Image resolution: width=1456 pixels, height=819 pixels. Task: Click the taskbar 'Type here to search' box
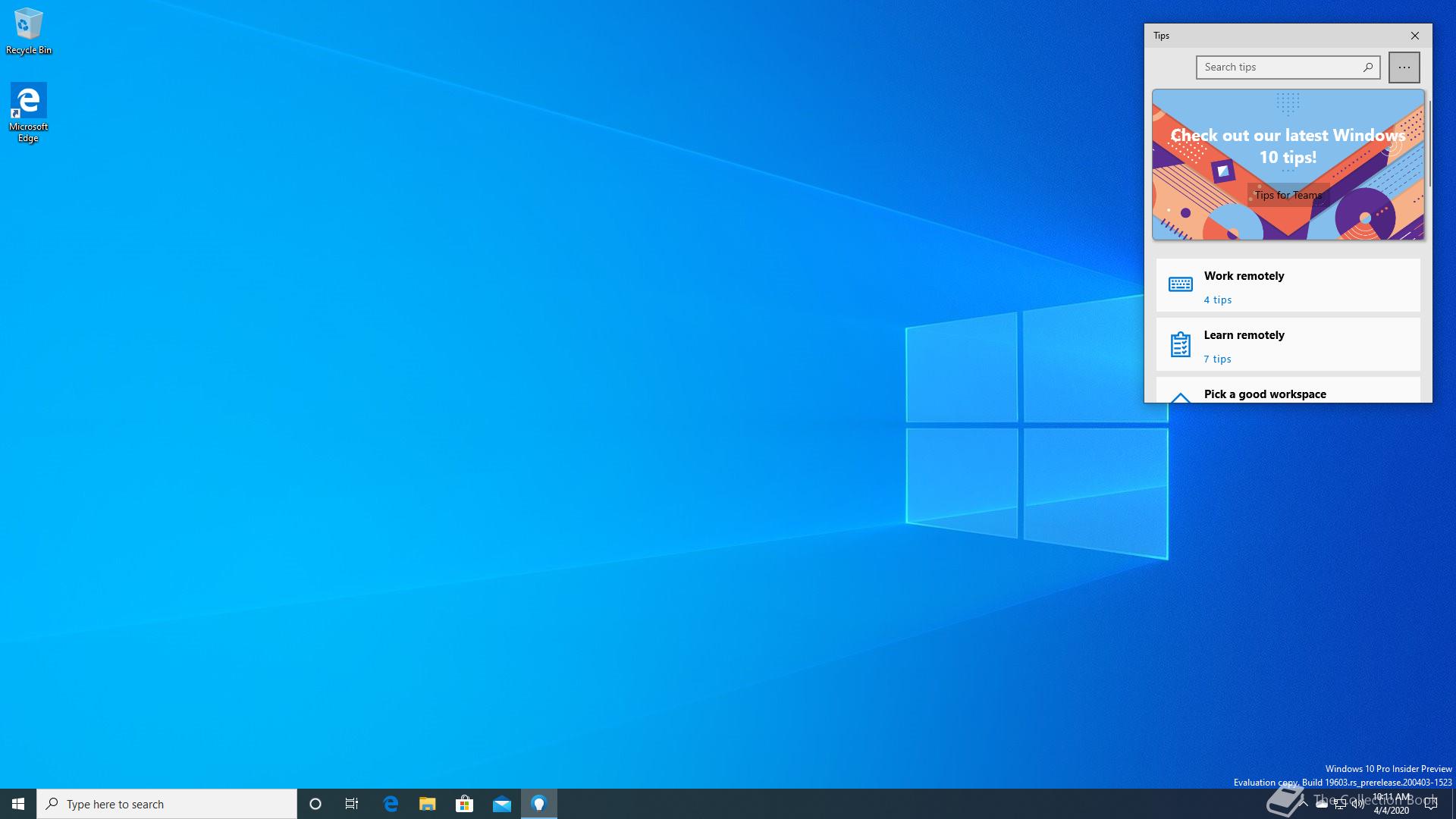(x=167, y=804)
